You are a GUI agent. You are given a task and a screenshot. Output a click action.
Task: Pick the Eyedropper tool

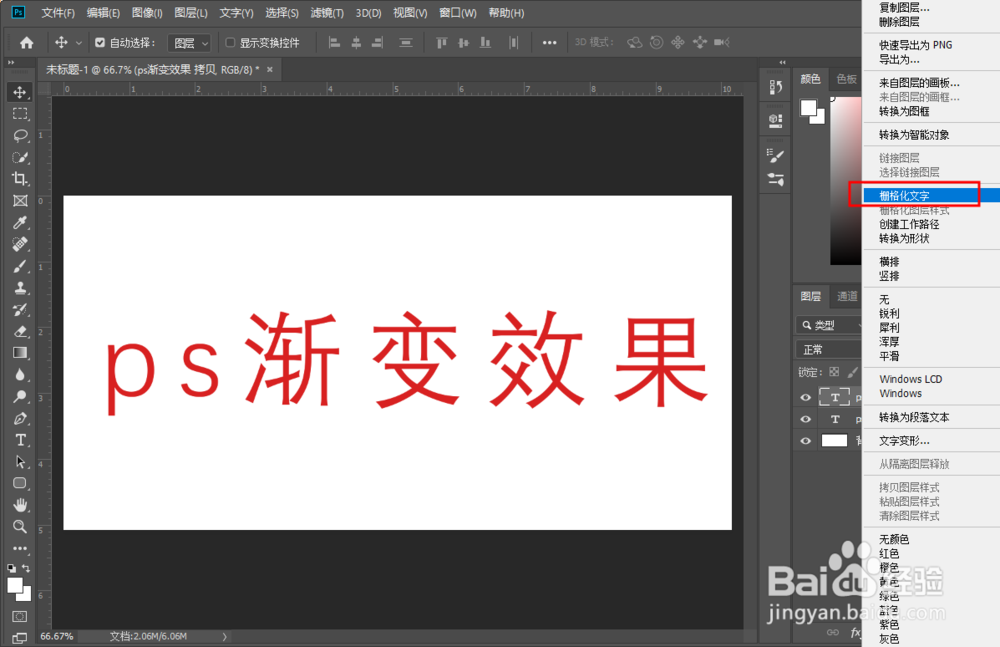[20, 220]
